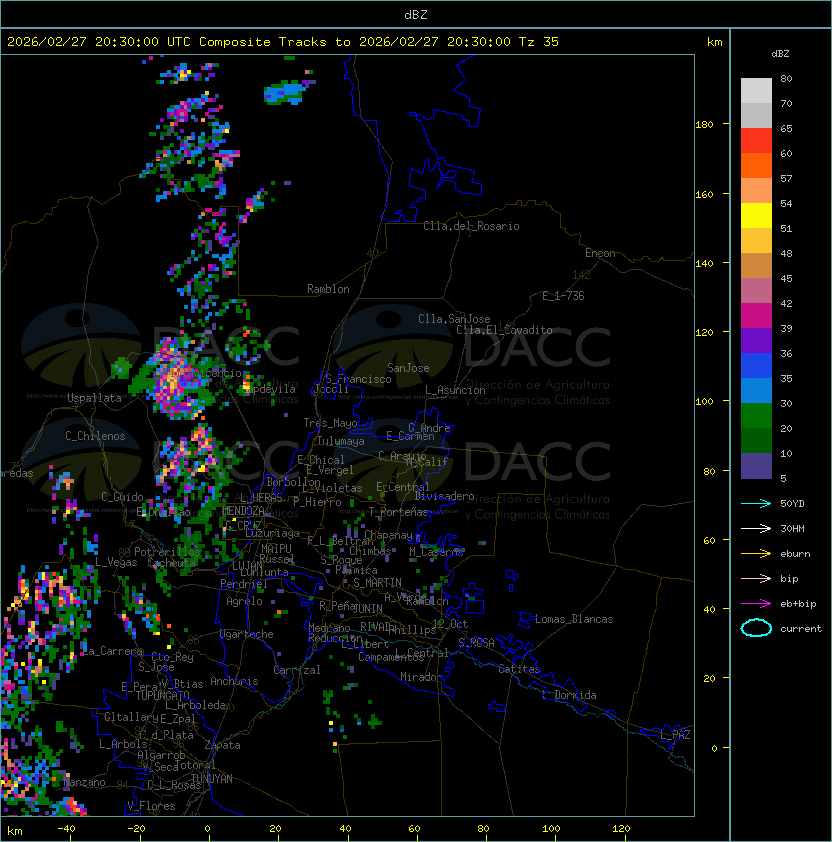Click the 'Catitas' map label
This screenshot has width=832, height=842.
[519, 669]
